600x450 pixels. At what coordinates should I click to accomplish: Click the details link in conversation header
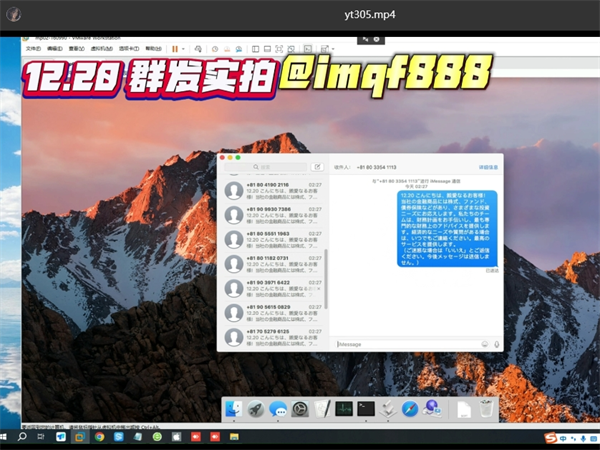[487, 167]
